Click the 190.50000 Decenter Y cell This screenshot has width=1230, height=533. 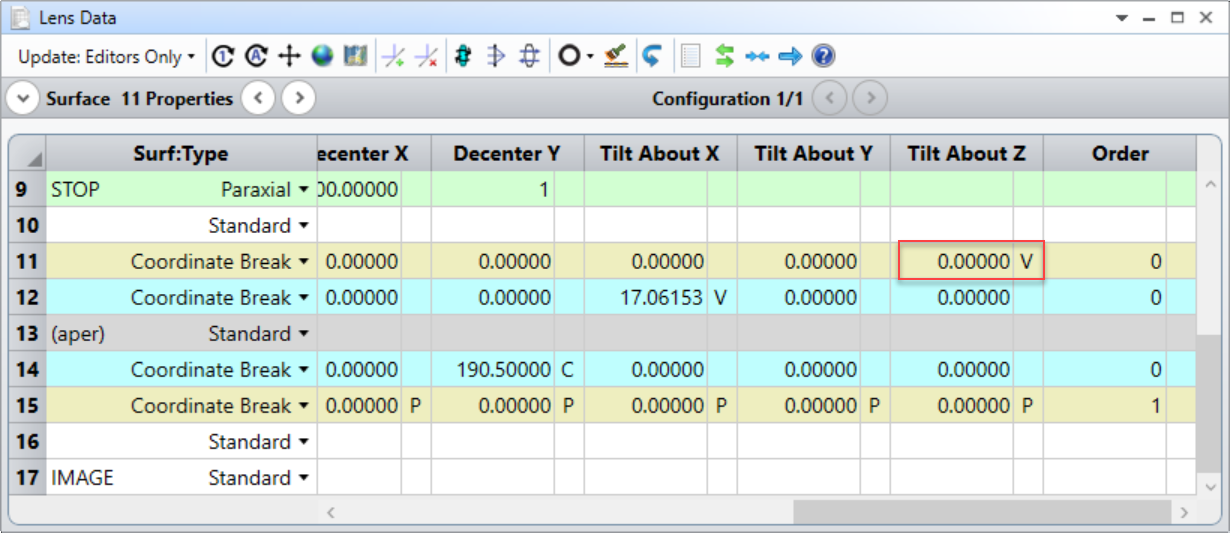pos(493,369)
